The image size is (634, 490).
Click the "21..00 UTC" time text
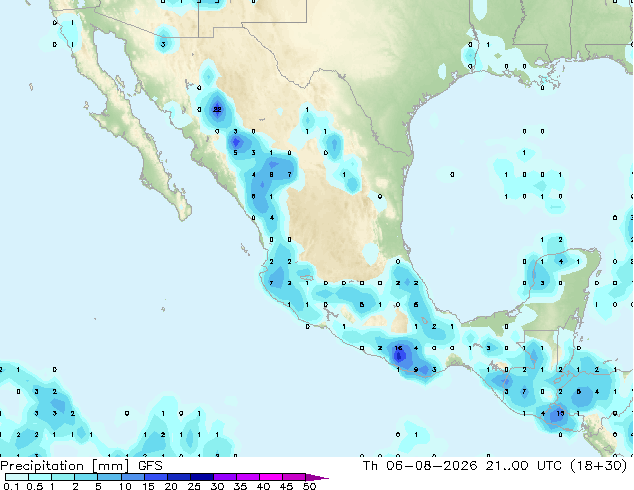click(524, 465)
